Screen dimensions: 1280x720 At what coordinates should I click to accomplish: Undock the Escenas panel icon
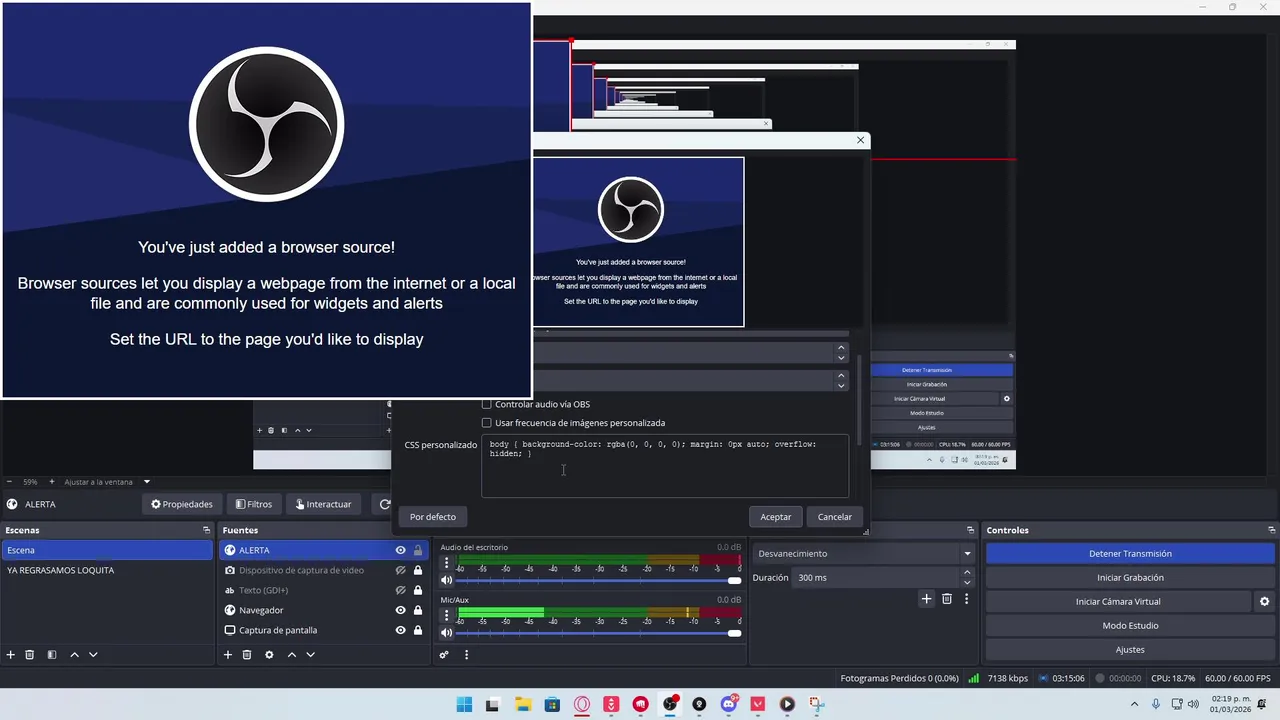click(206, 530)
